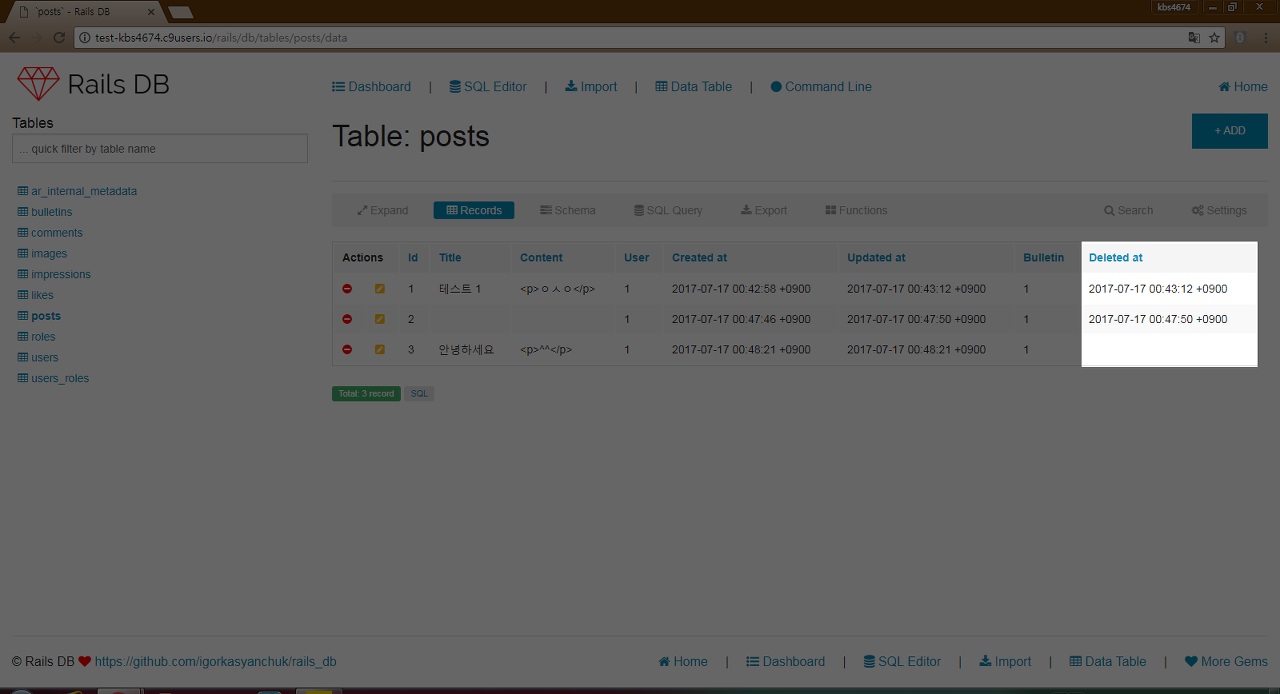Click Dashboard in the footer

tap(785, 662)
